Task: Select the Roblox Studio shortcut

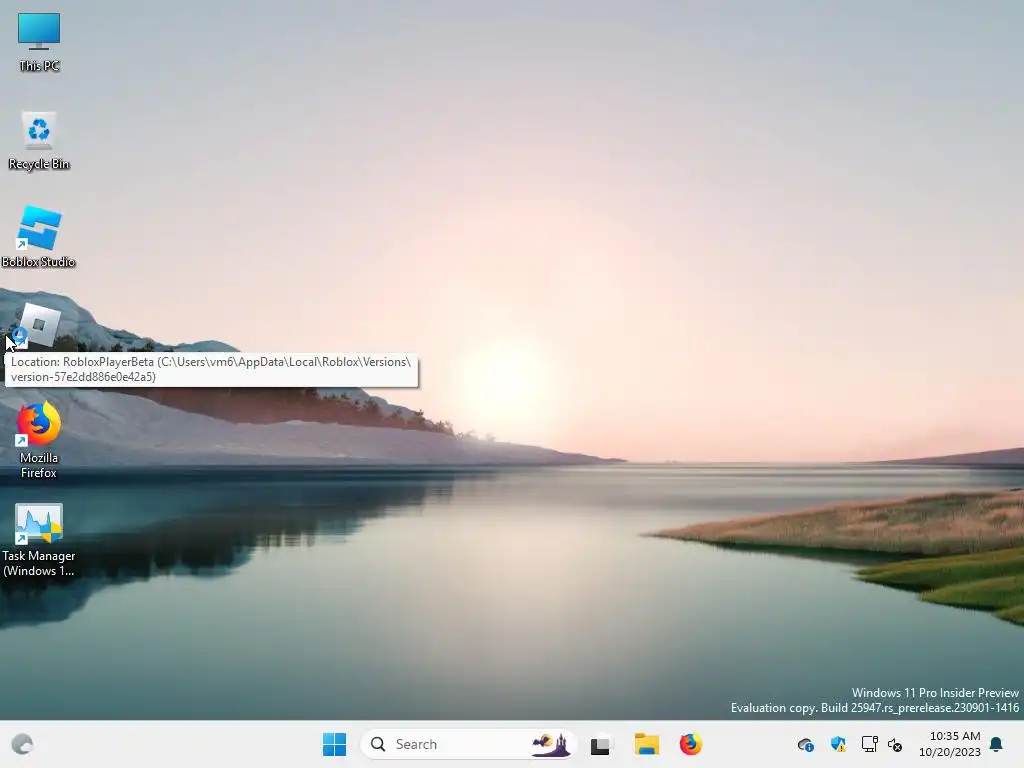Action: (x=39, y=237)
